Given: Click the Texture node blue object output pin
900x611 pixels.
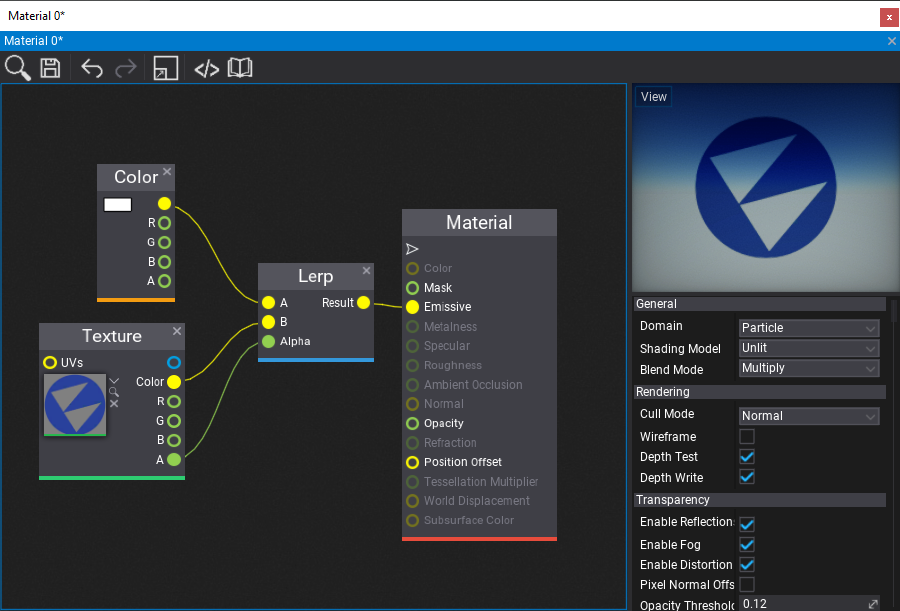Looking at the screenshot, I should [x=174, y=362].
